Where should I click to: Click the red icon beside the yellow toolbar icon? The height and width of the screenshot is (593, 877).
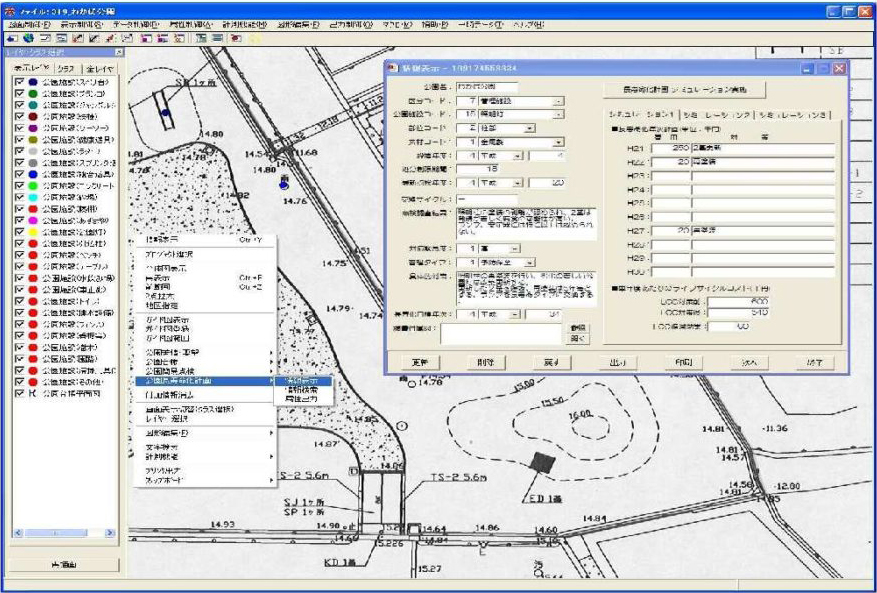235,38
